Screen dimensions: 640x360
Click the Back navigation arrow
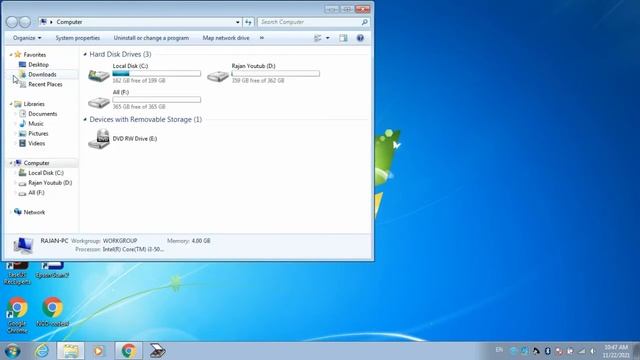(12, 22)
